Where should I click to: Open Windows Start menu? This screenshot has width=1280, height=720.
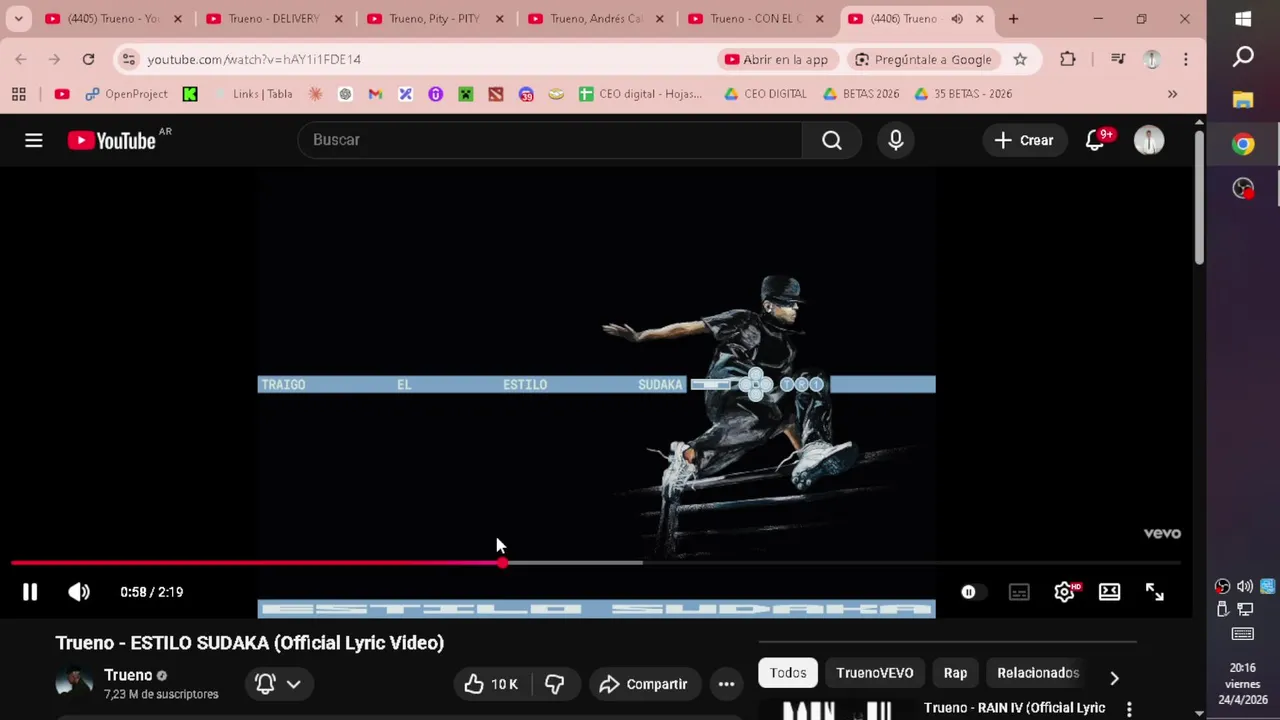click(x=1243, y=19)
